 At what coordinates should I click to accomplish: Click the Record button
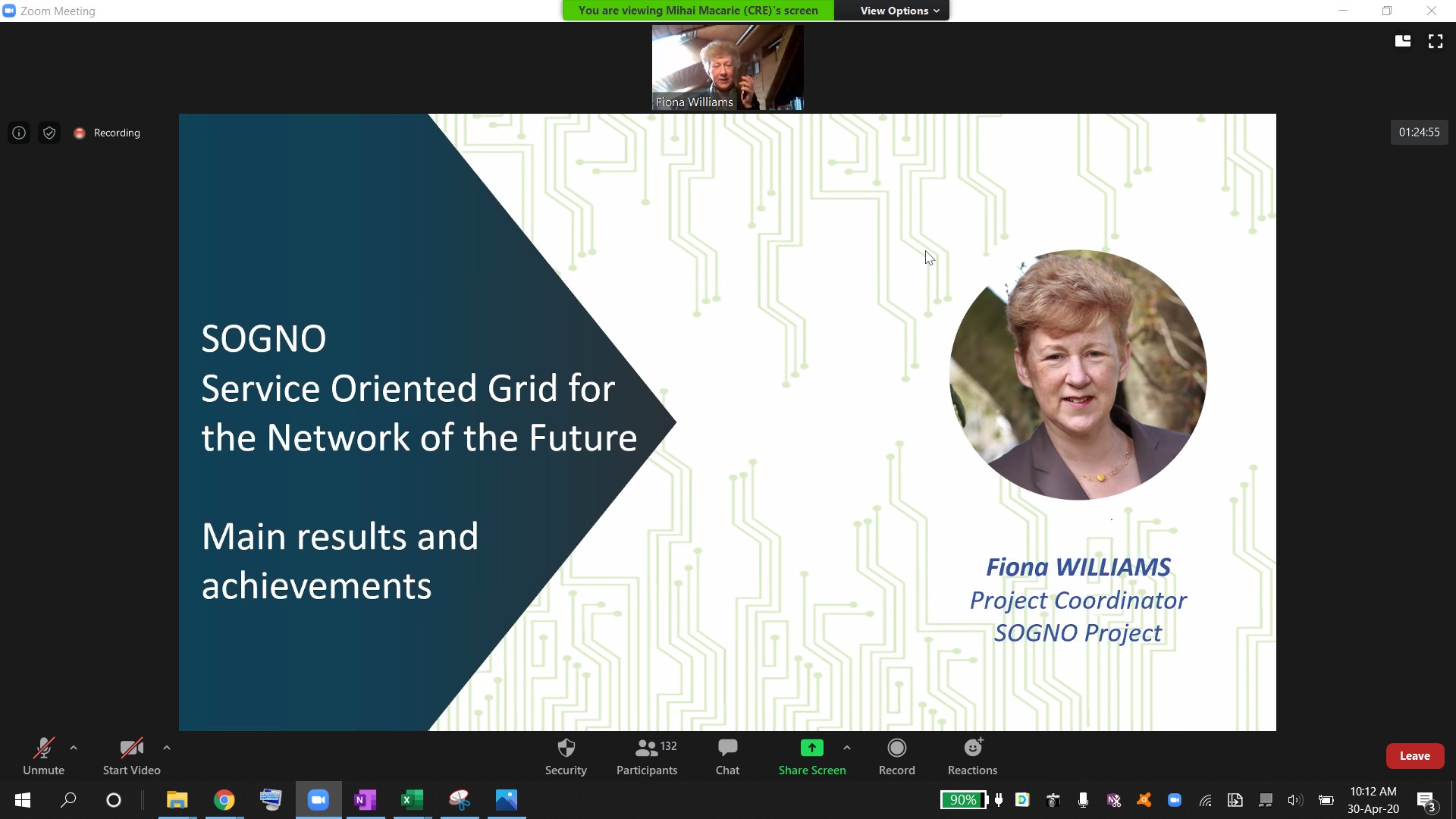point(897,756)
